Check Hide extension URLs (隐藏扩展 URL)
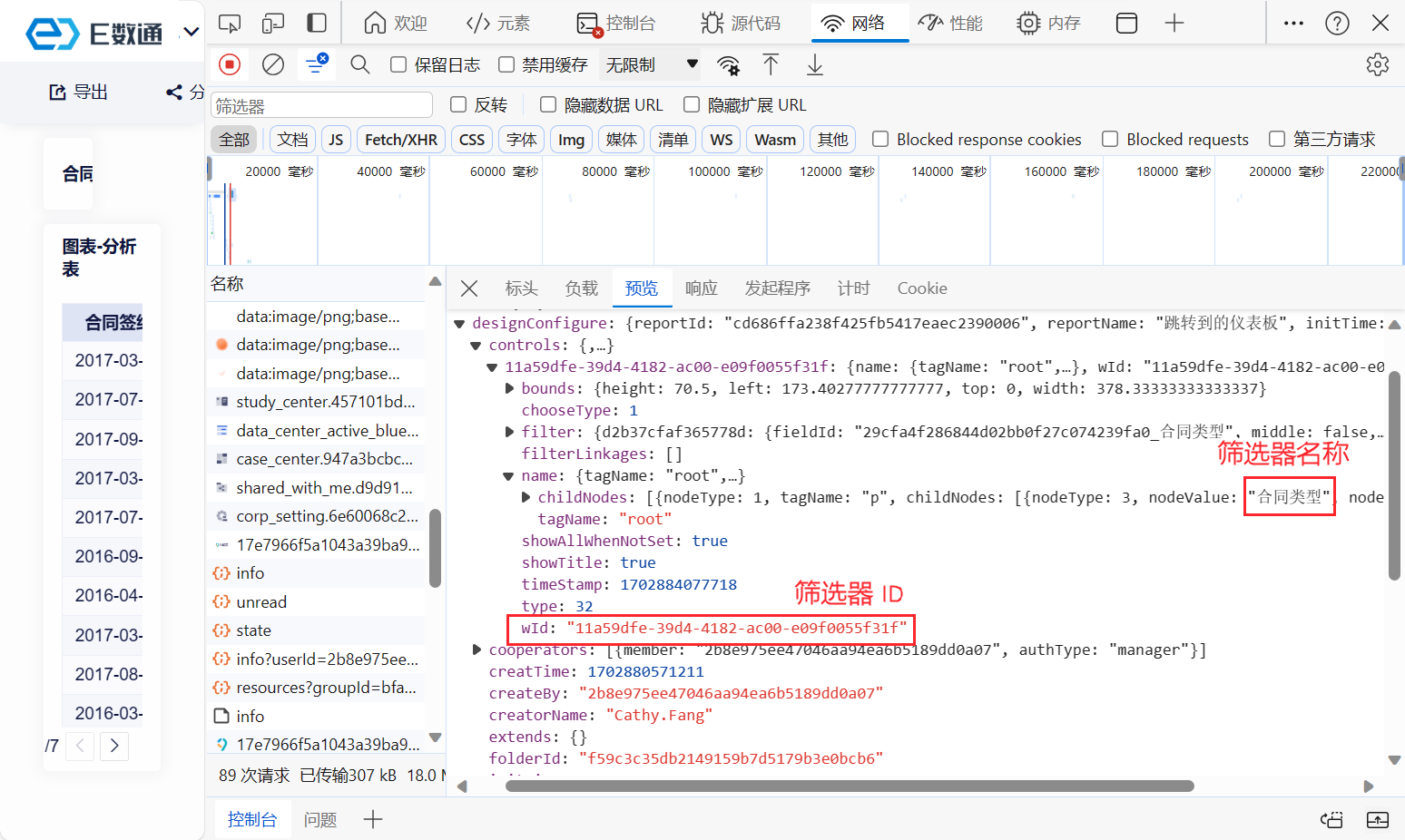Screen dimensions: 1405x840 pos(692,104)
